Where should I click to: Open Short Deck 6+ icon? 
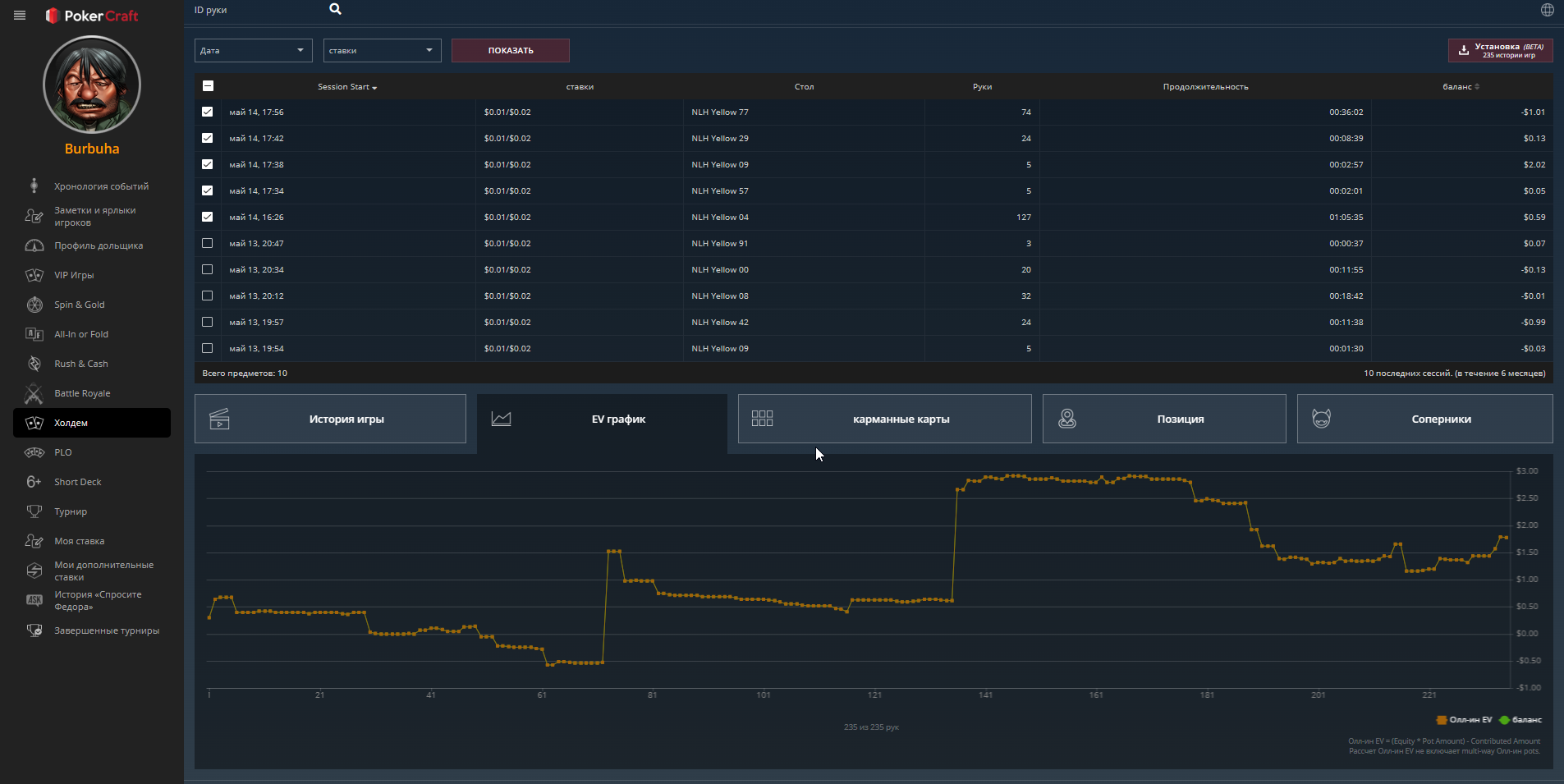34,482
